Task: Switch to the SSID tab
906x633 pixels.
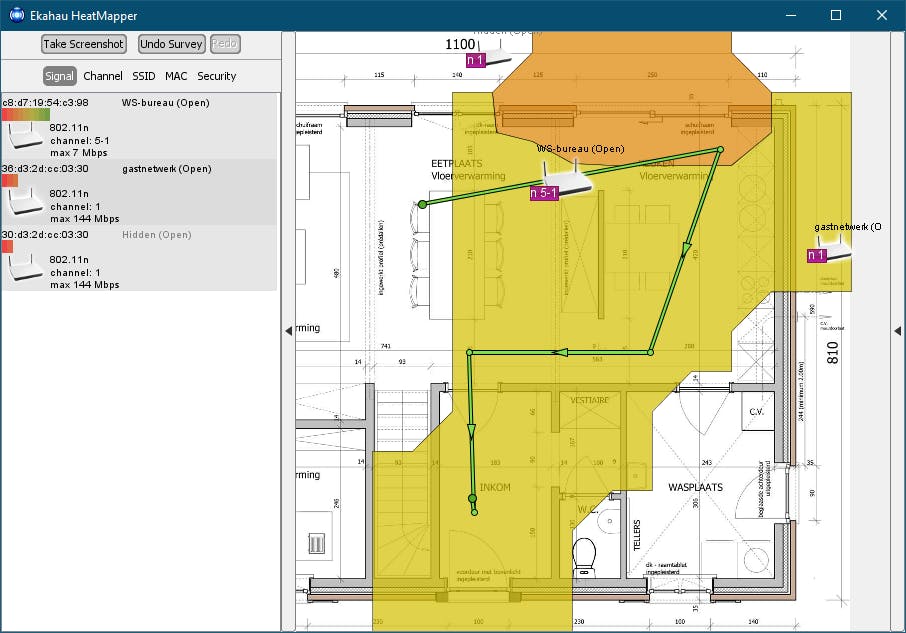Action: coord(144,76)
